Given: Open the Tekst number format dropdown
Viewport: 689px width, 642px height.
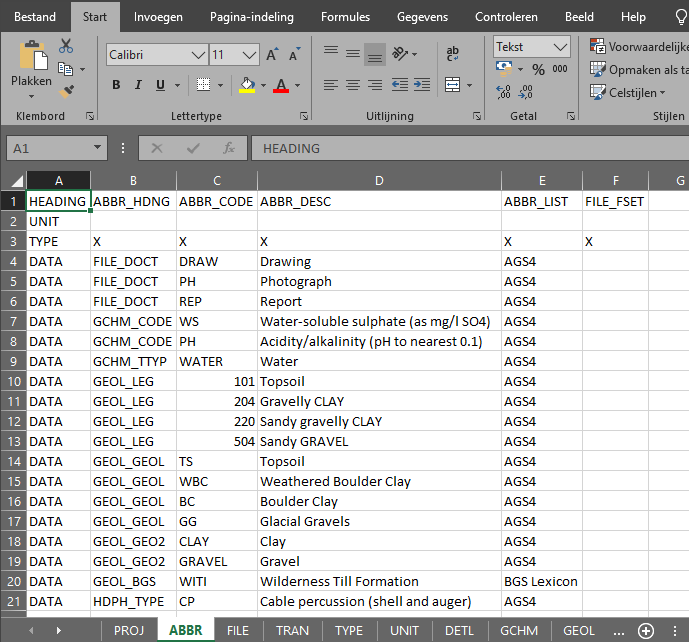Looking at the screenshot, I should coord(560,47).
